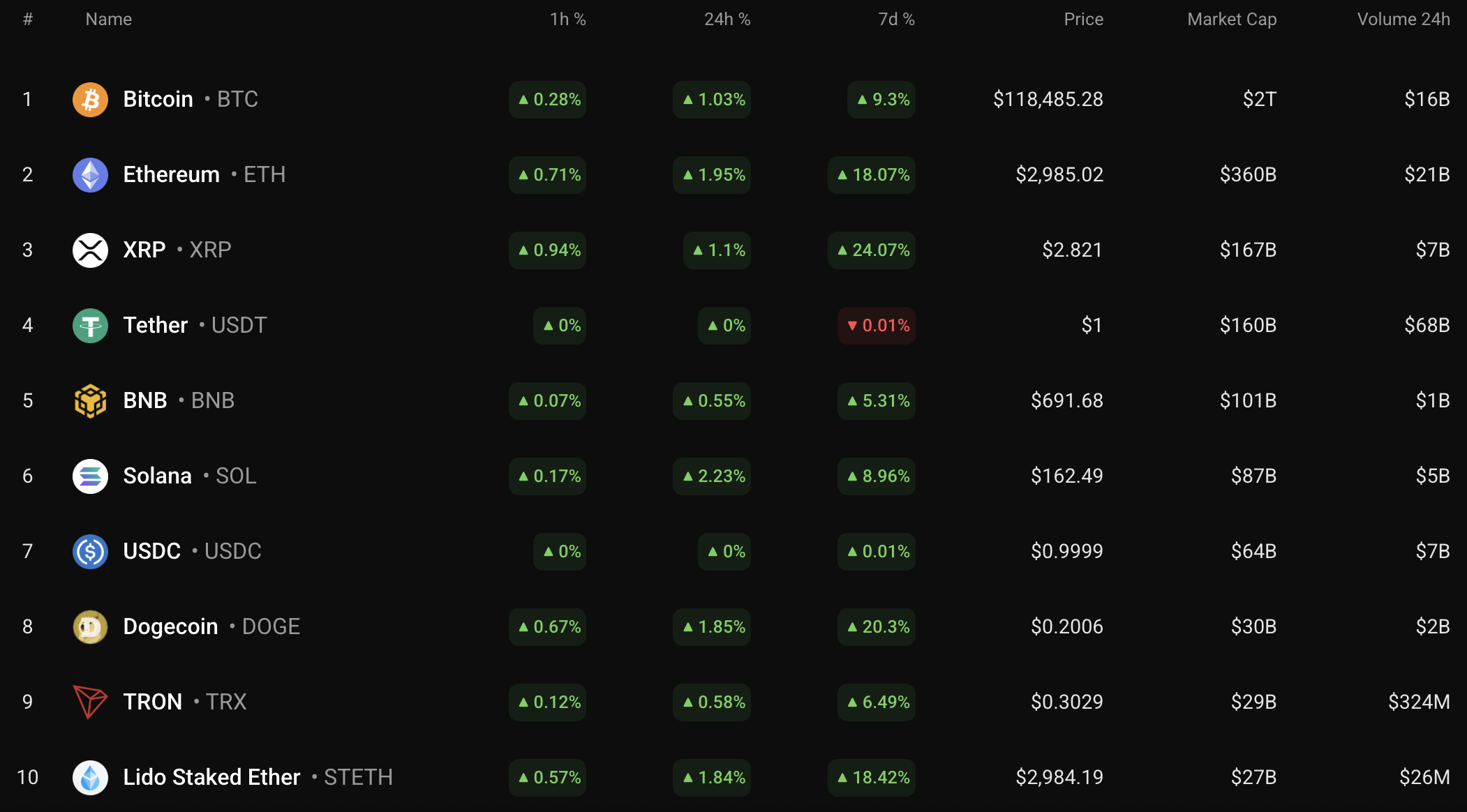
Task: Click the USDC blue logo icon
Action: coord(90,552)
